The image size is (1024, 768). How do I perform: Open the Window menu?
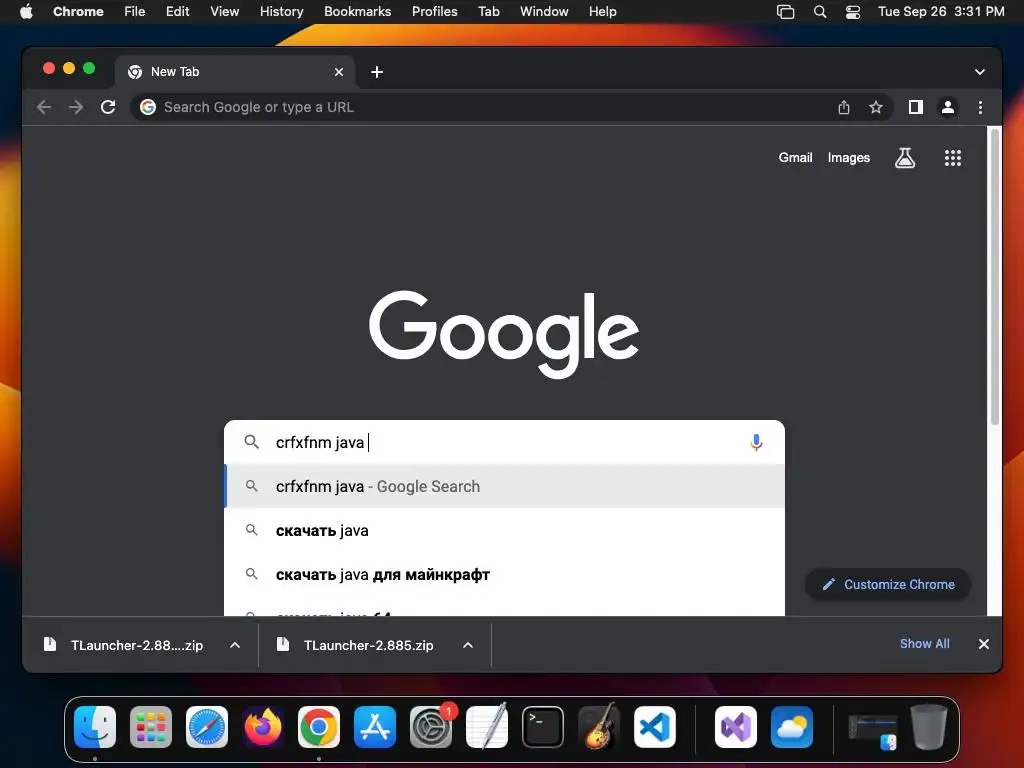(x=544, y=12)
